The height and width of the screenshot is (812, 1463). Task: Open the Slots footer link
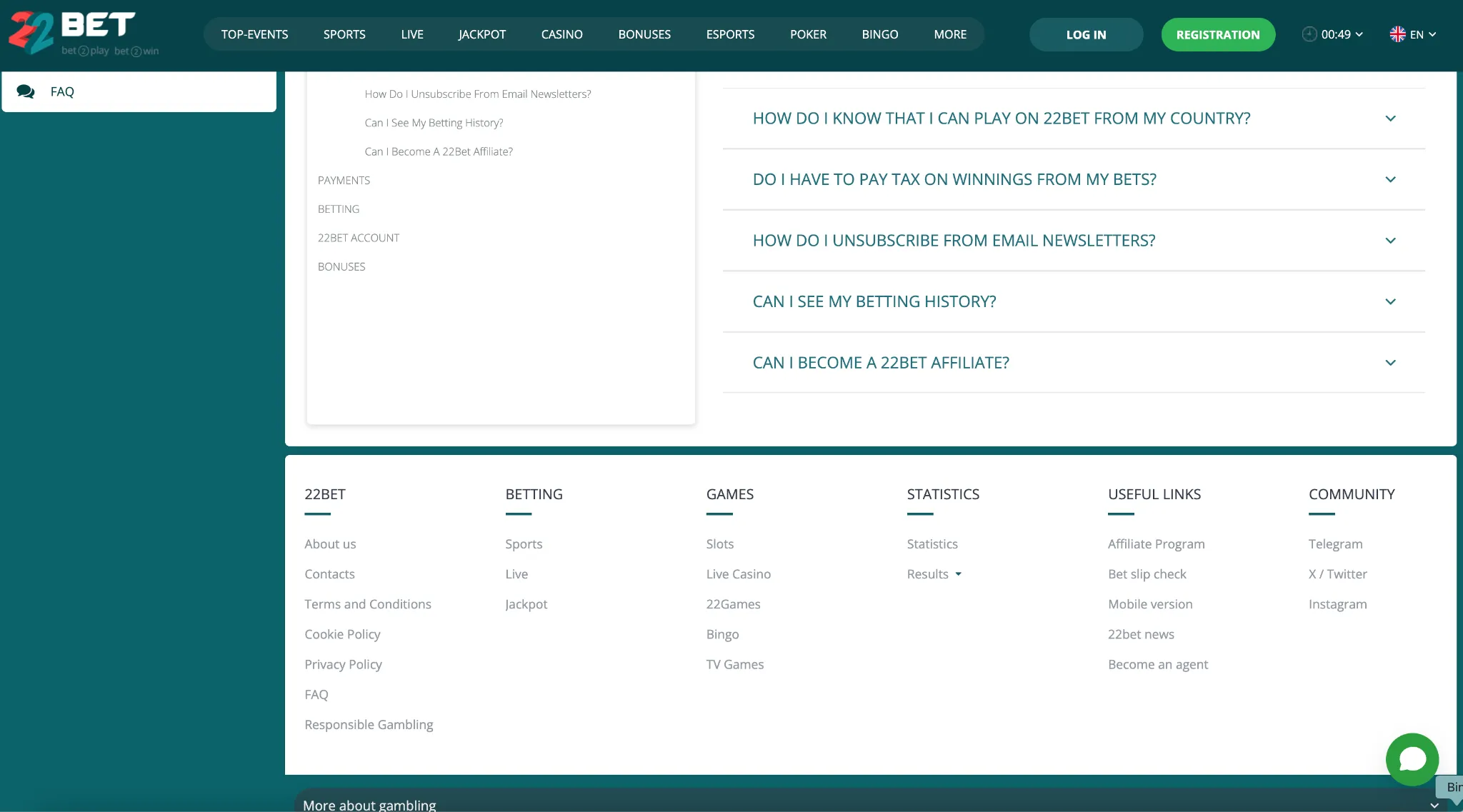tap(720, 544)
